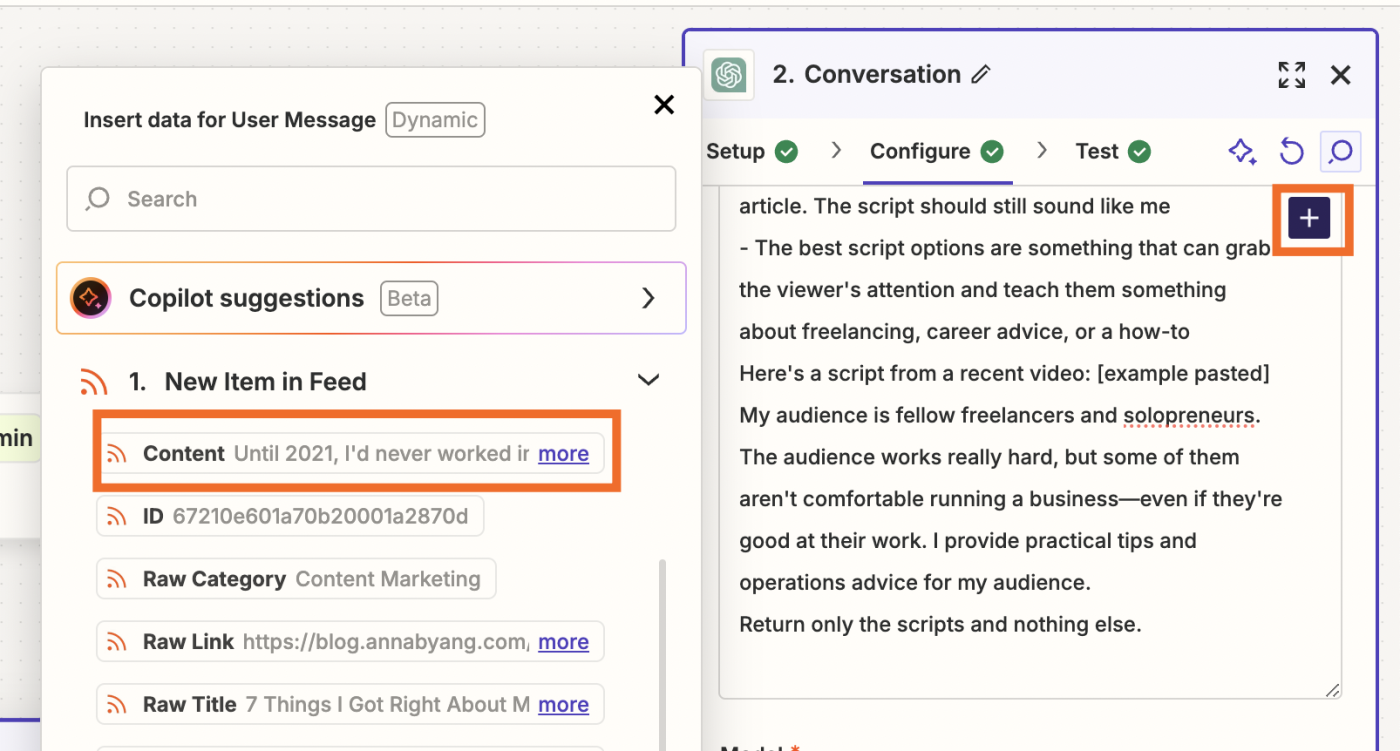Click the AI sparkle icon in toolbar
Image resolution: width=1400 pixels, height=751 pixels.
pos(1241,152)
